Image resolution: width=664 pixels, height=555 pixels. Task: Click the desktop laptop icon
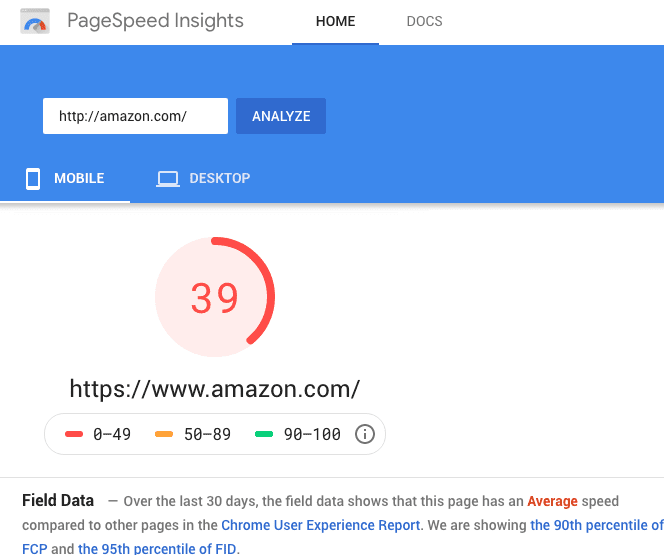pyautogui.click(x=168, y=179)
